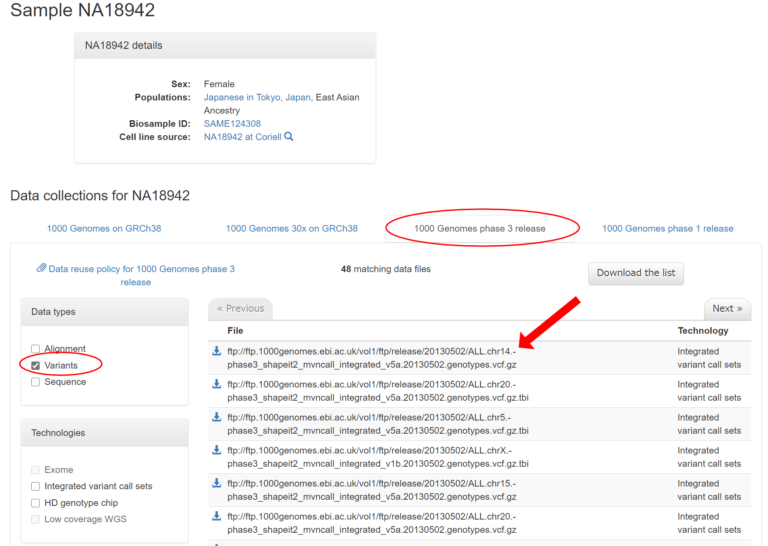This screenshot has width=768, height=546.
Task: Open the 1000 Genomes phase 1 release tab
Action: click(x=667, y=228)
